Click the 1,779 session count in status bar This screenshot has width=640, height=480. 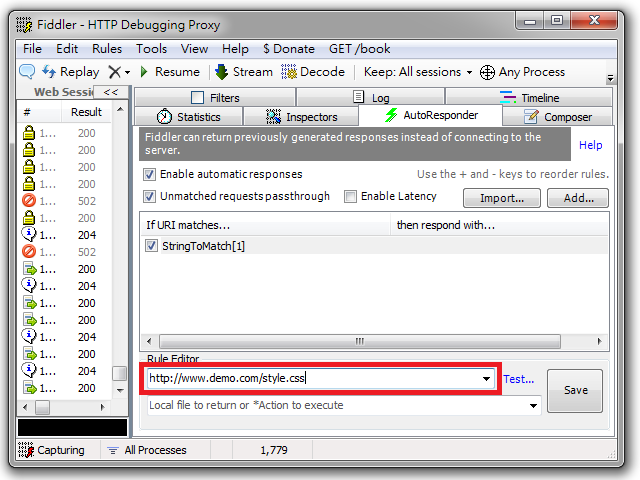[x=274, y=450]
